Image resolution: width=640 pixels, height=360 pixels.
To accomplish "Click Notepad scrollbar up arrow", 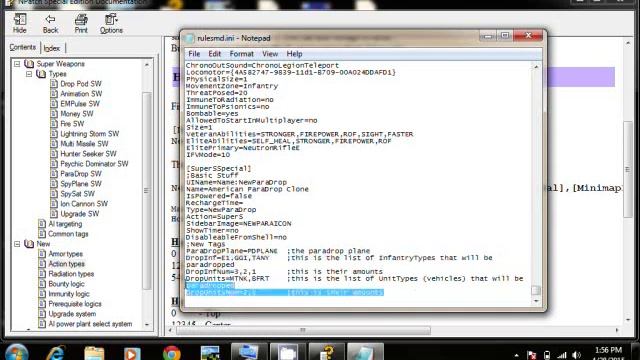I will click(536, 67).
